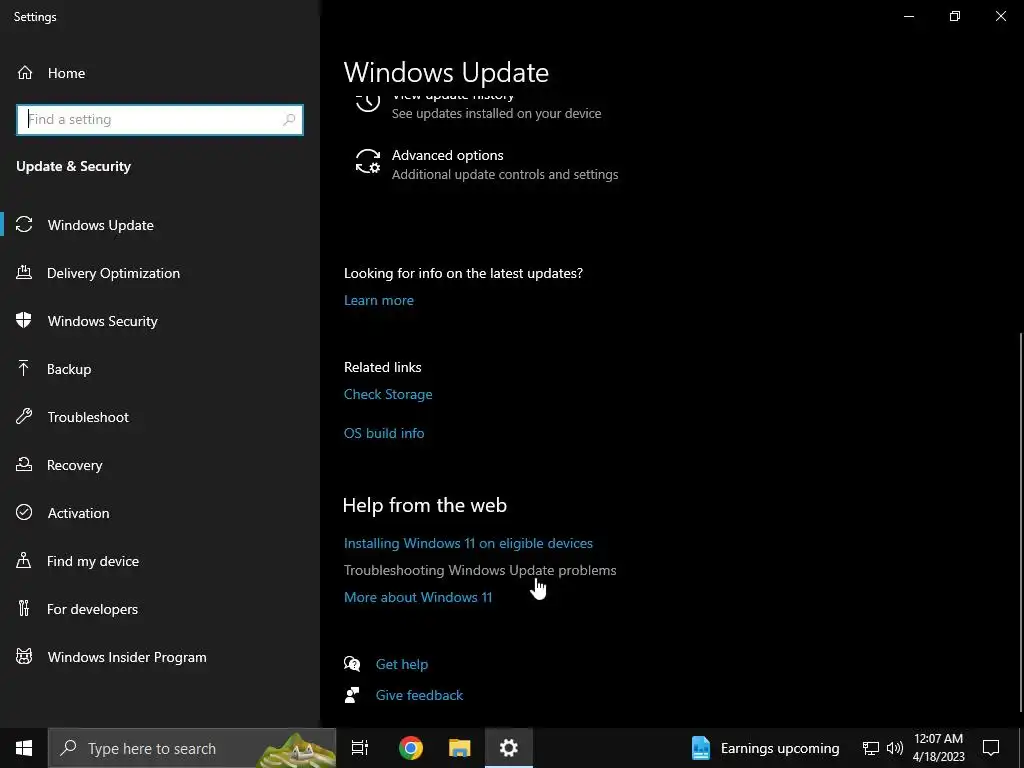Click the taskbar Type here to search box
The width and height of the screenshot is (1024, 768).
coord(192,748)
